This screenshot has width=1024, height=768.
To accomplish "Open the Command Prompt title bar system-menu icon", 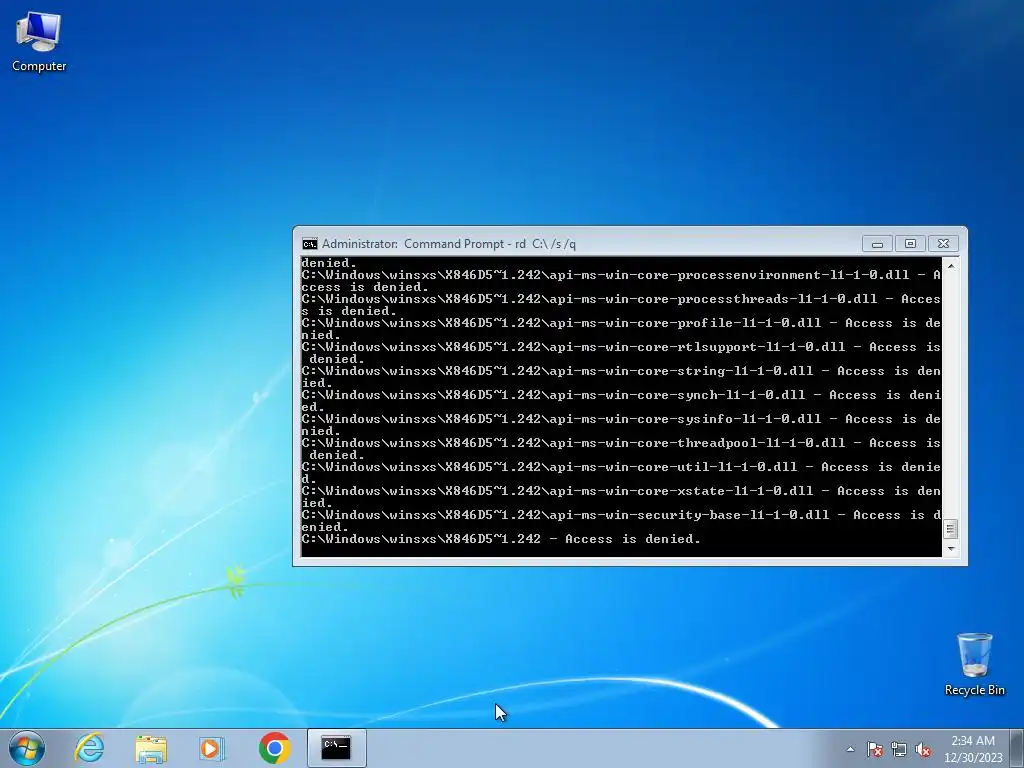I will [310, 244].
